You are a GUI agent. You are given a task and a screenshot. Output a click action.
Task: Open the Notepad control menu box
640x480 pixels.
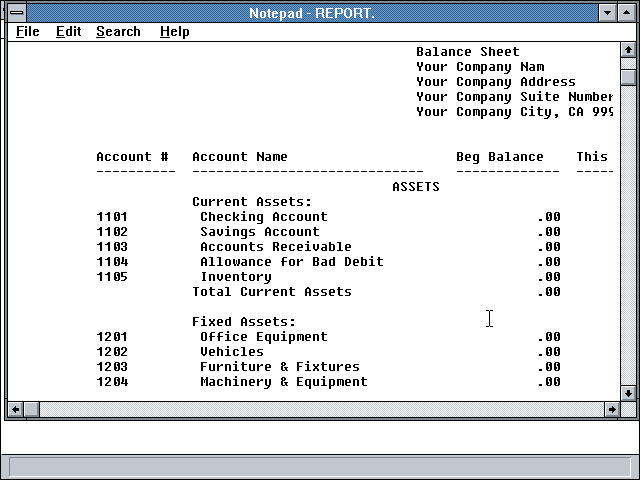coord(17,13)
